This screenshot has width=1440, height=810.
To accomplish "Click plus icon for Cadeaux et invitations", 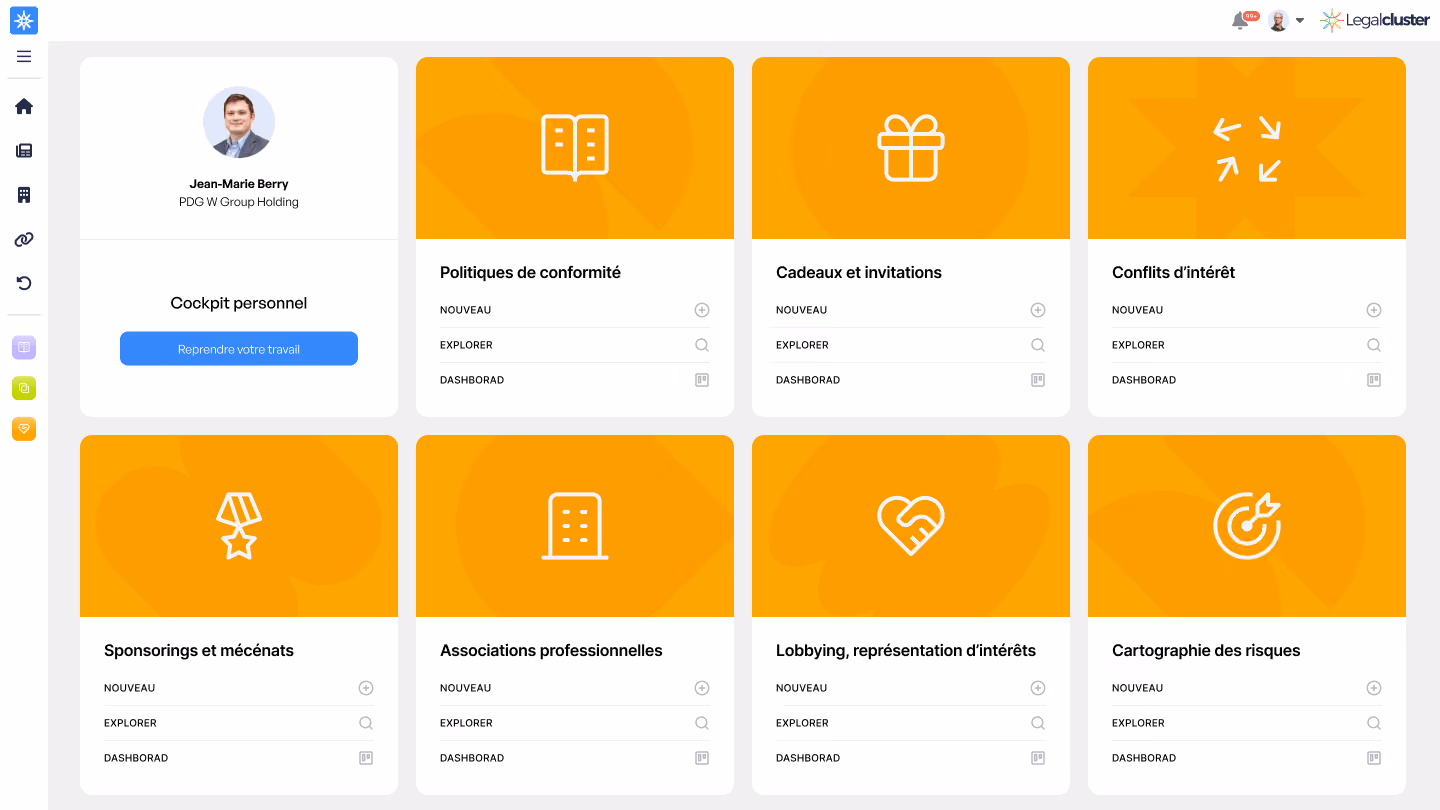I will pyautogui.click(x=1038, y=310).
